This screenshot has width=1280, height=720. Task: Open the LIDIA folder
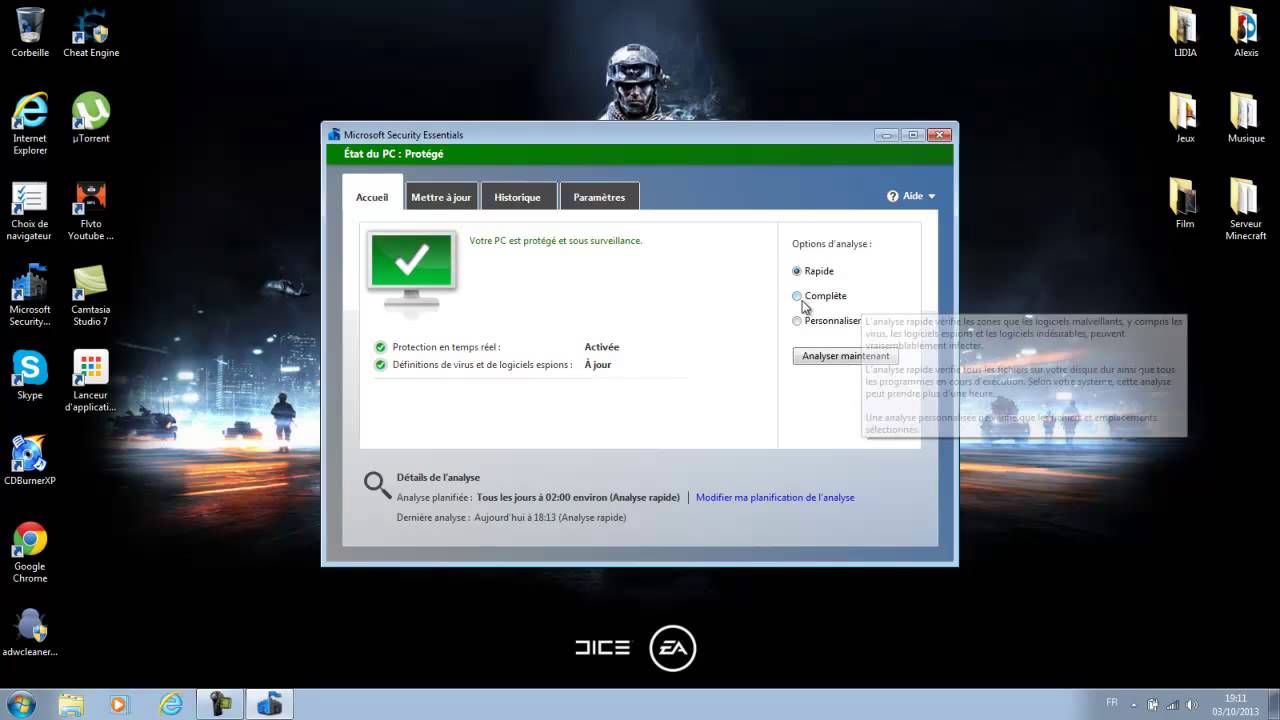tap(1185, 33)
